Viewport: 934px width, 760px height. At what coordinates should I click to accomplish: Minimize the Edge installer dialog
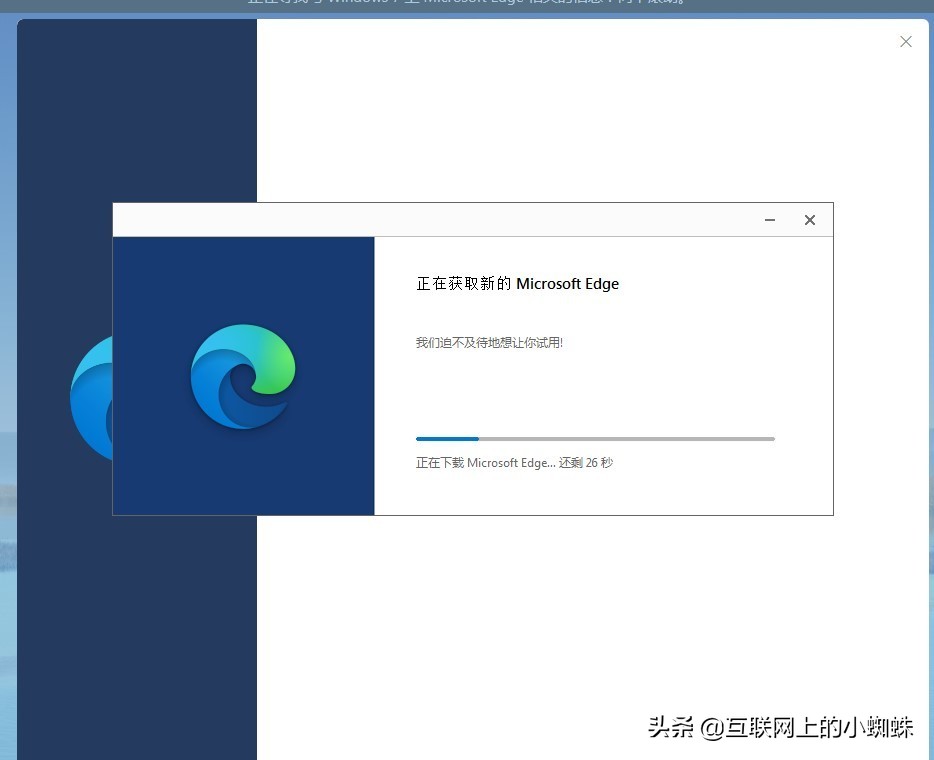(769, 220)
